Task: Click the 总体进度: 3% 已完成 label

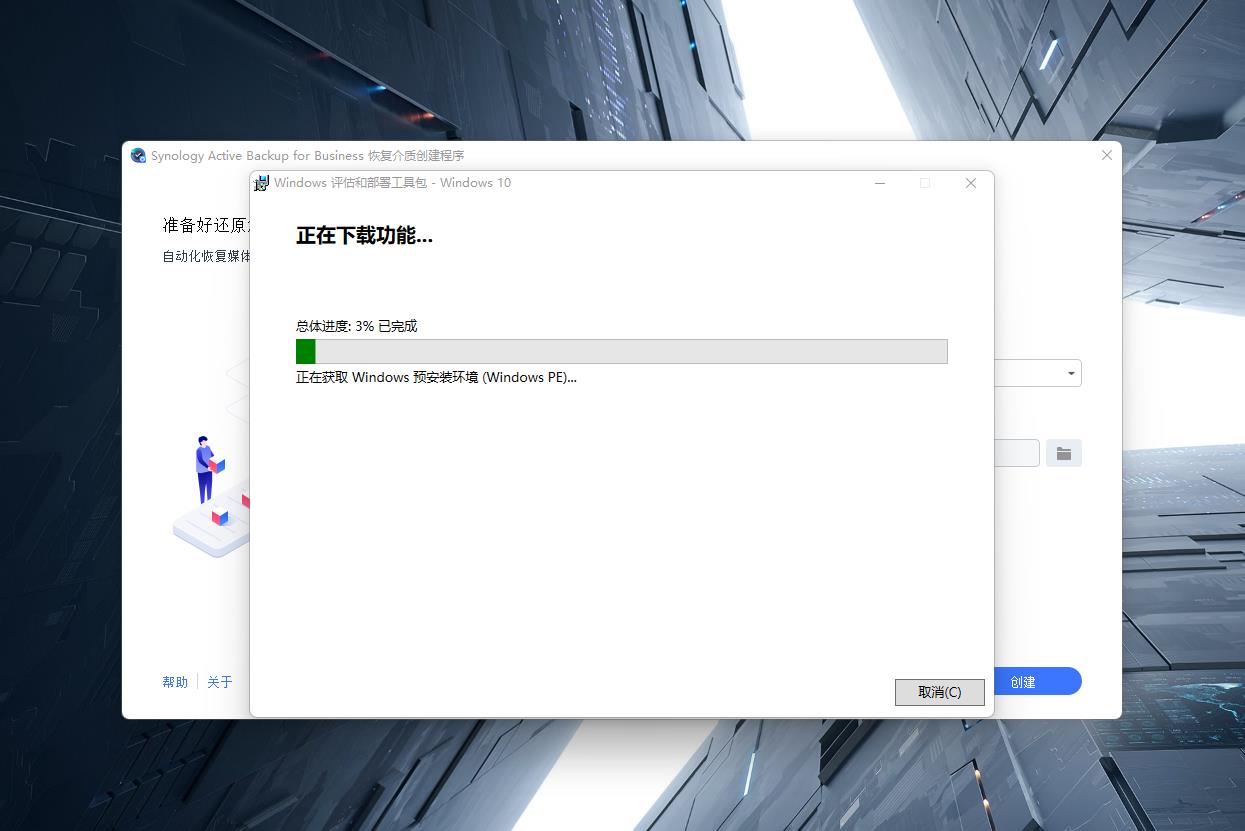Action: click(356, 326)
